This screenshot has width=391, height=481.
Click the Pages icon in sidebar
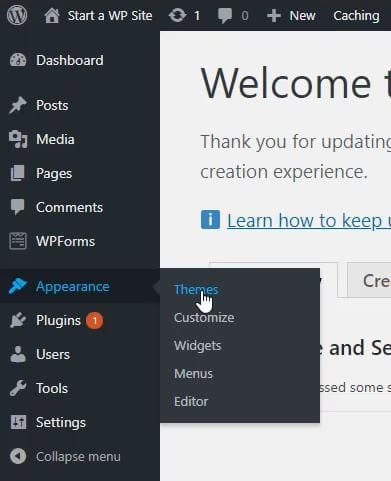[x=18, y=173]
